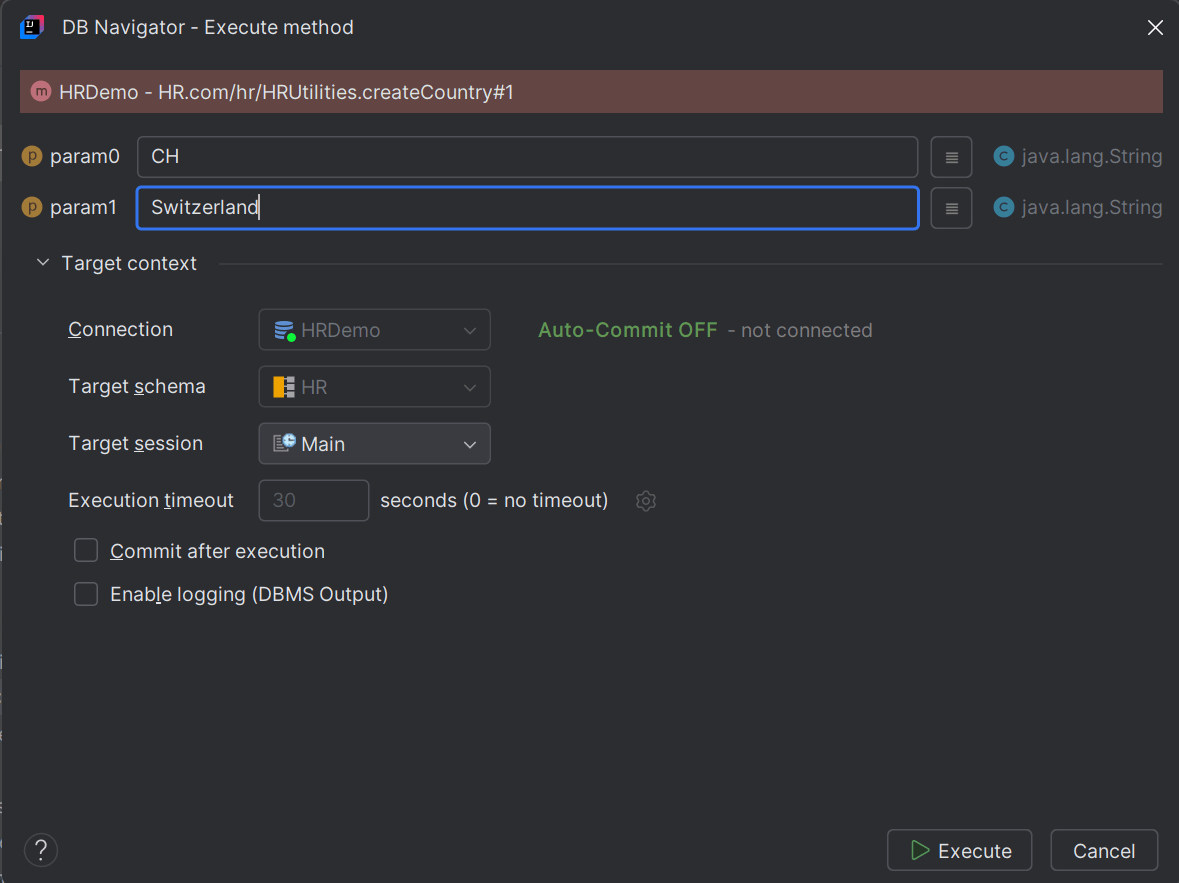Enable Commit after execution
The width and height of the screenshot is (1179, 883).
pyautogui.click(x=86, y=550)
